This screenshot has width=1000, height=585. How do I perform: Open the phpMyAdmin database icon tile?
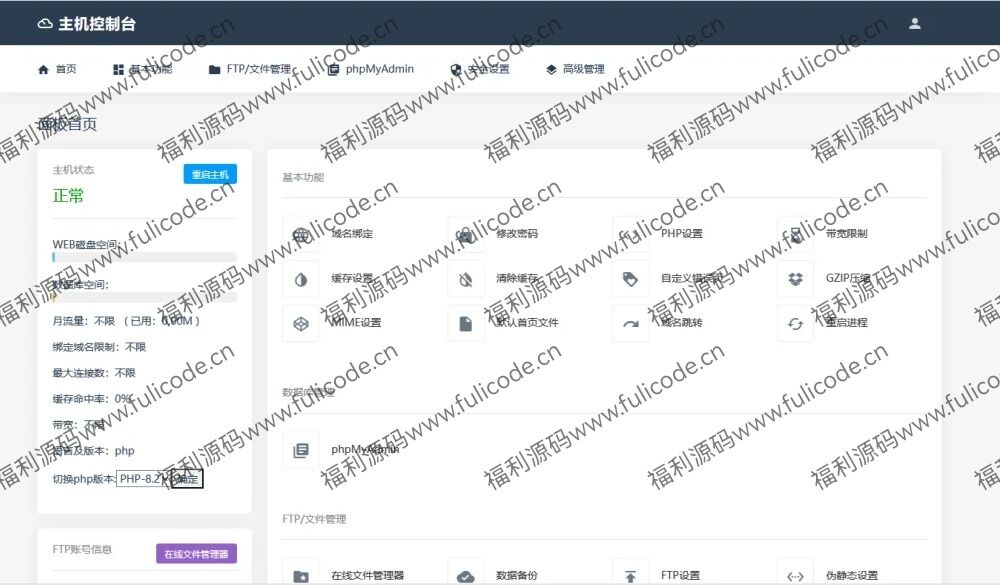coord(300,450)
